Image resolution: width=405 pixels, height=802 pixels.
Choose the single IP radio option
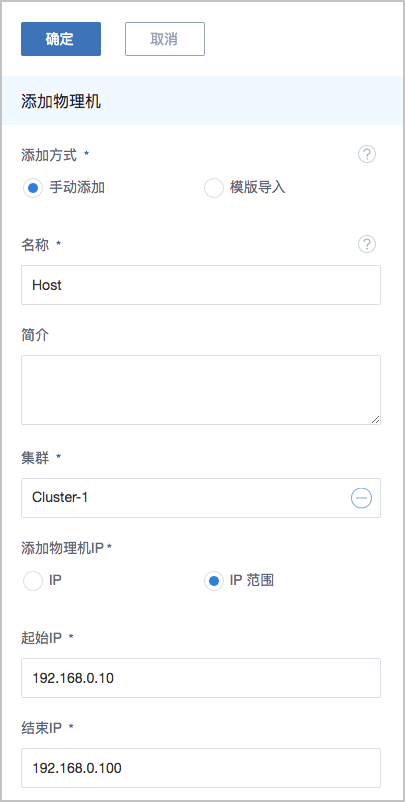32,581
